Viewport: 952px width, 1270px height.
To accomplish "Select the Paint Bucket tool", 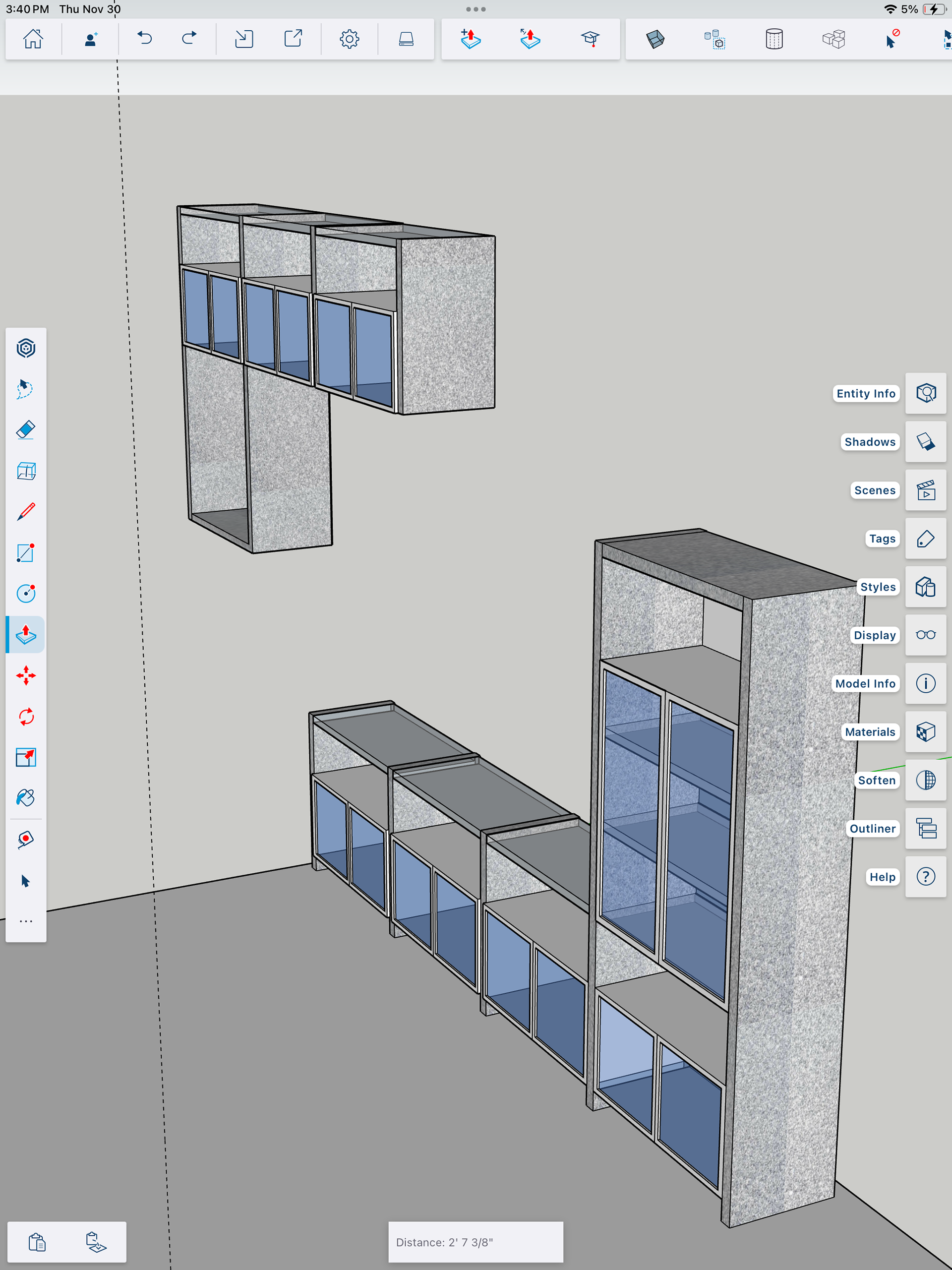I will click(x=26, y=798).
